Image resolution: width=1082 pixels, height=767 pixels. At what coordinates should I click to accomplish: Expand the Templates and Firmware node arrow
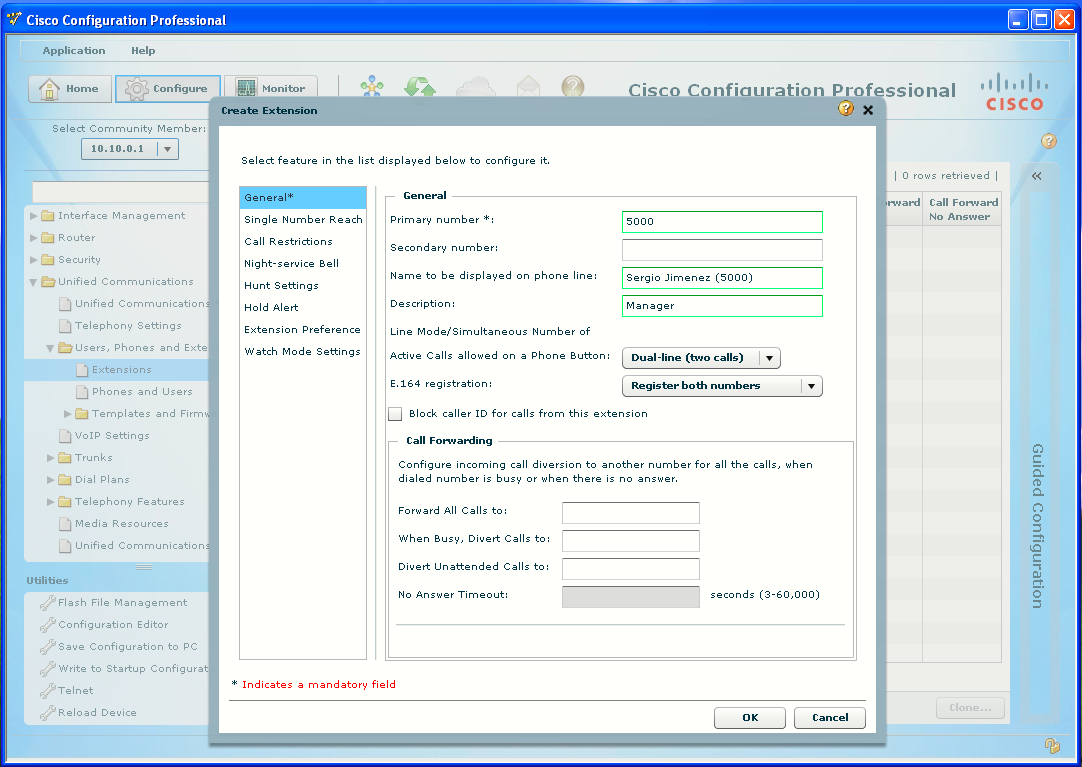click(x=68, y=414)
